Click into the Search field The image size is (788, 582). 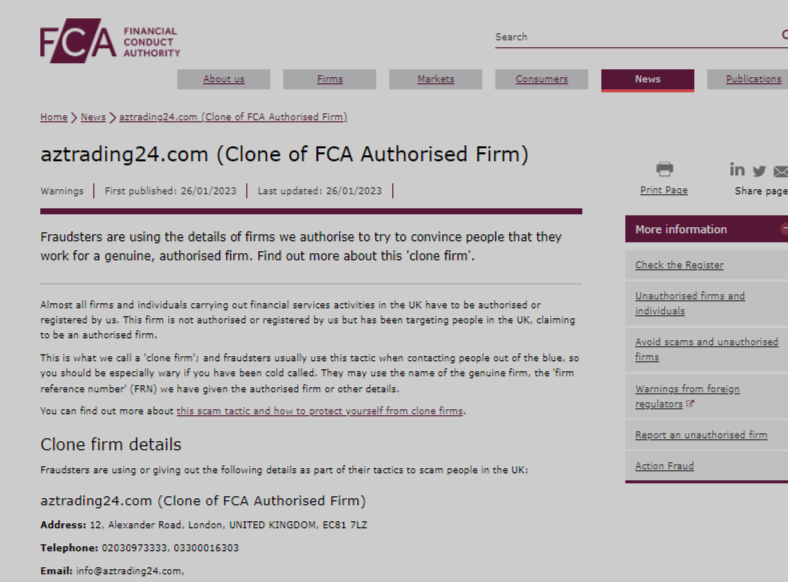pos(630,37)
